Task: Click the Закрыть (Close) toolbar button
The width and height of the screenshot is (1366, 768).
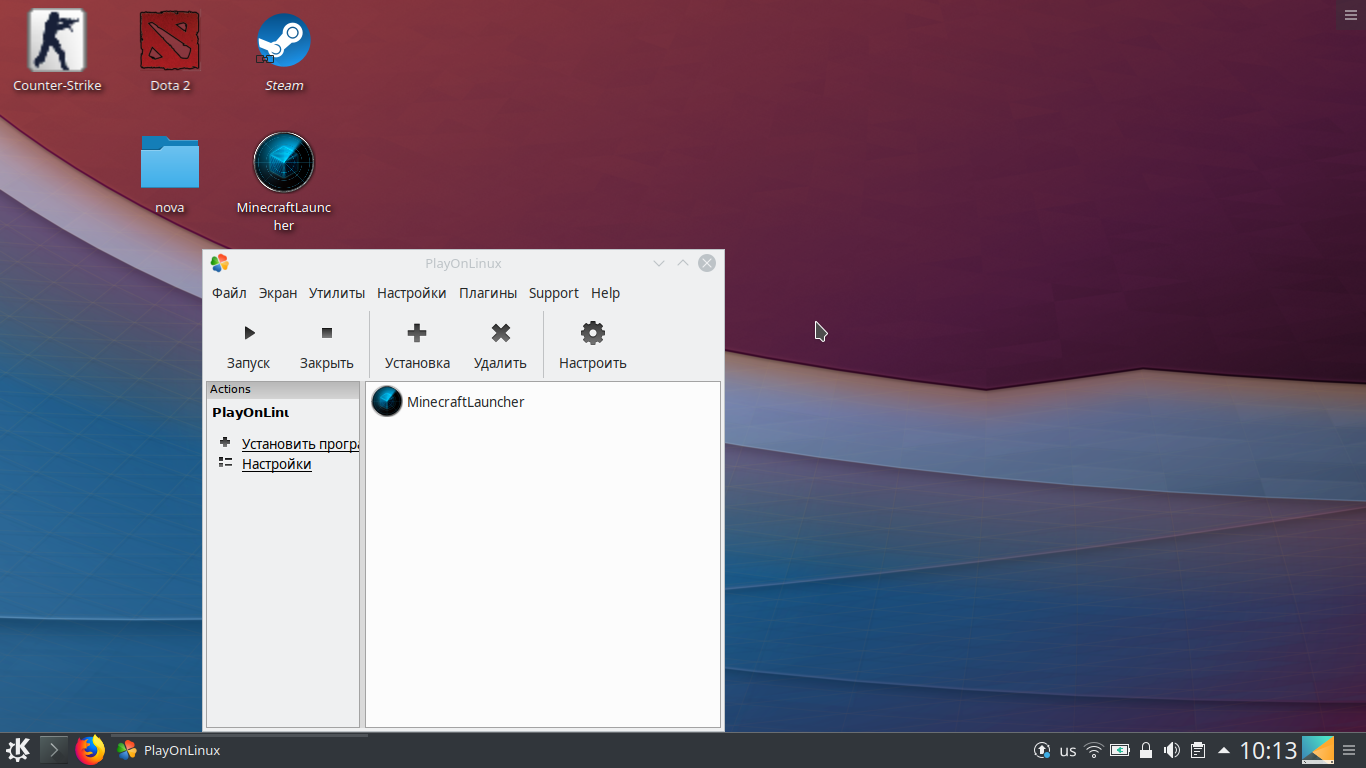Action: tap(327, 345)
